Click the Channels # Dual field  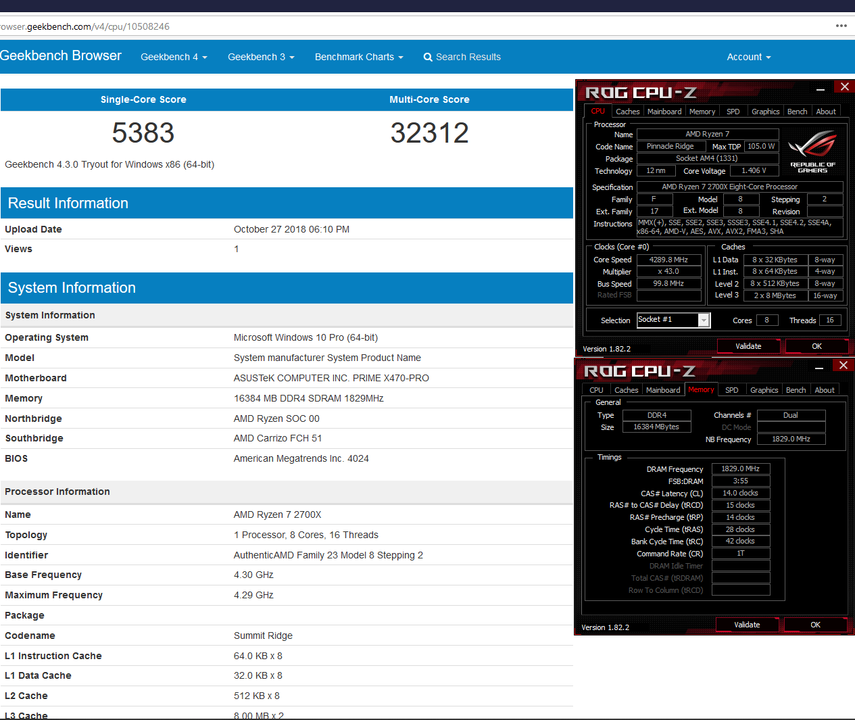[791, 415]
